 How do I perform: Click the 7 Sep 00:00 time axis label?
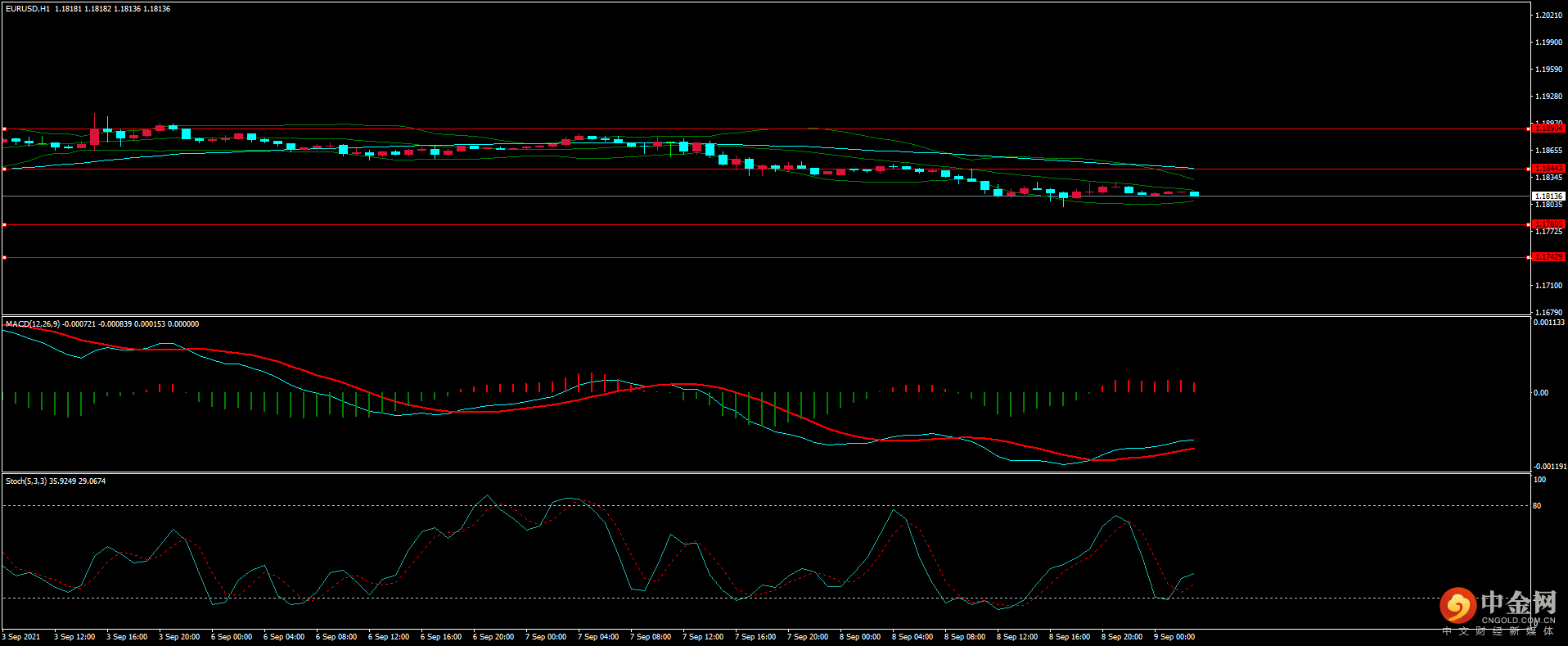tap(546, 637)
